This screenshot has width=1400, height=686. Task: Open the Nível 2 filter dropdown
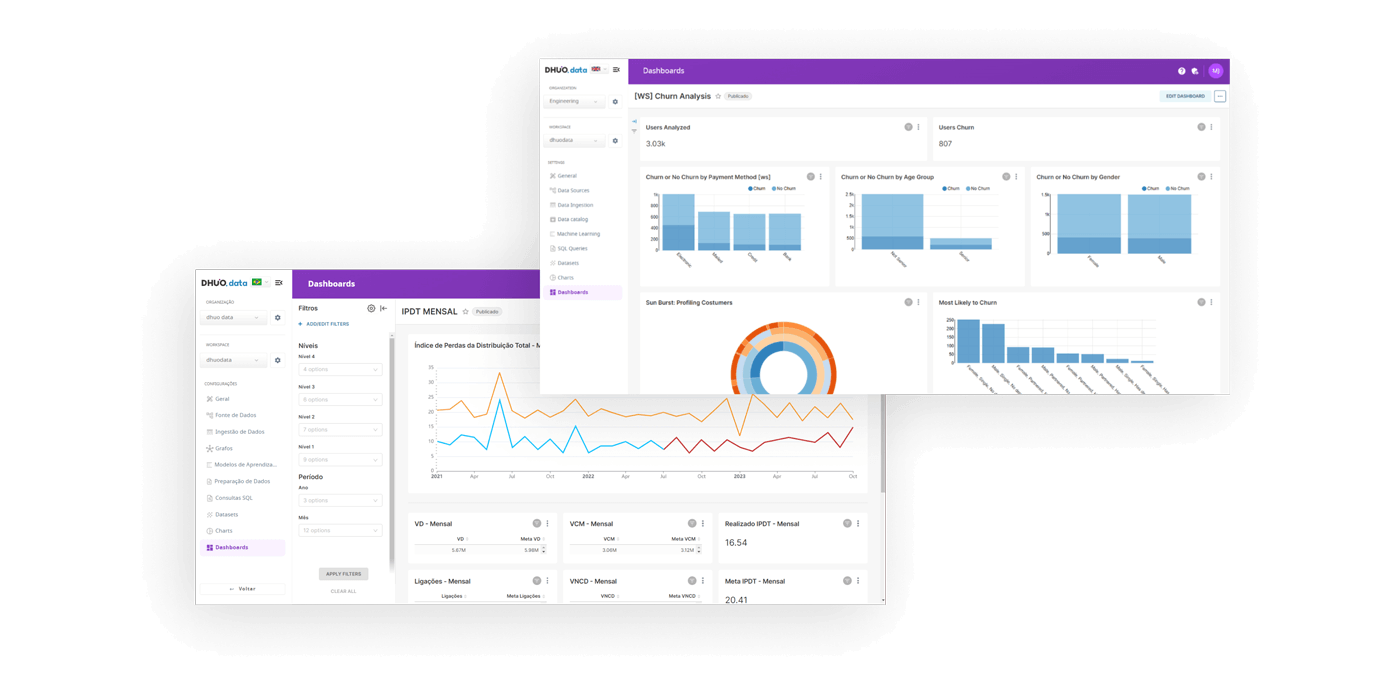point(340,430)
